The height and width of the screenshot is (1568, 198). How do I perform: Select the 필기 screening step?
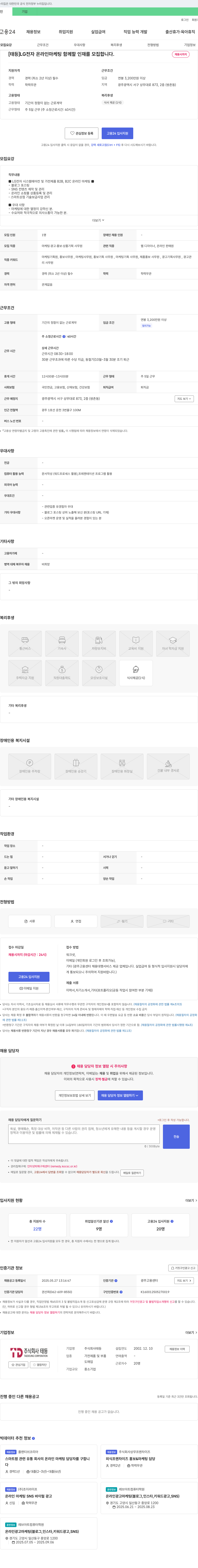(x=122, y=922)
